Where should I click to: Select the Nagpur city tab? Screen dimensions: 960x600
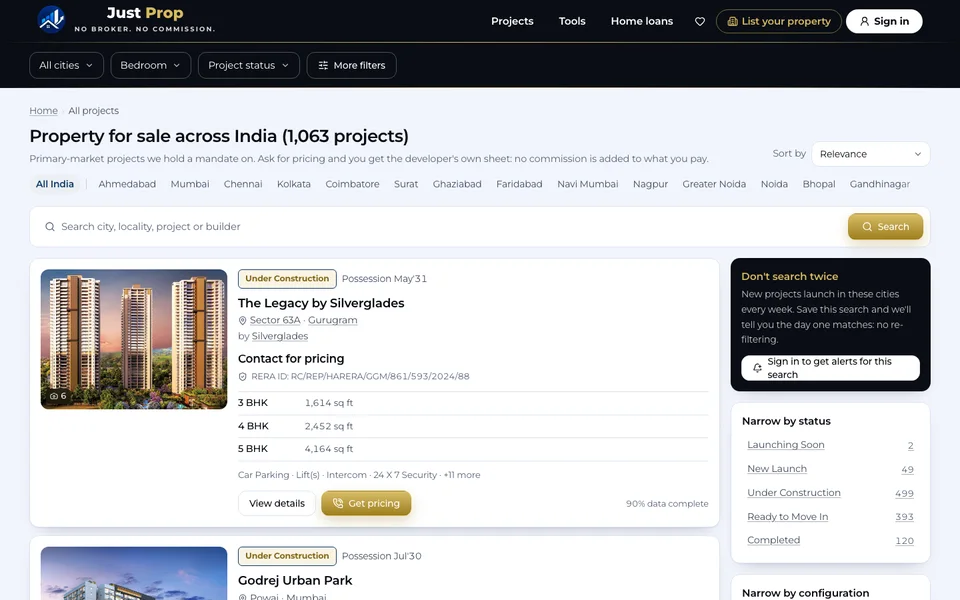click(650, 184)
